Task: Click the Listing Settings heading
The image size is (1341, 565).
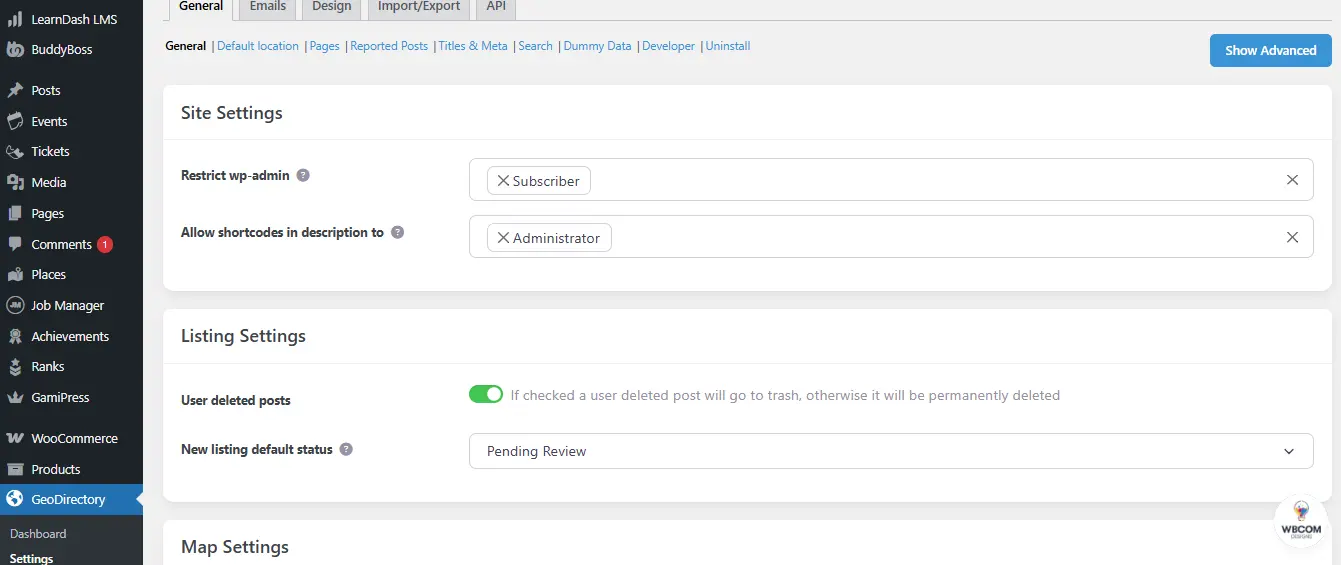Action: pos(243,336)
